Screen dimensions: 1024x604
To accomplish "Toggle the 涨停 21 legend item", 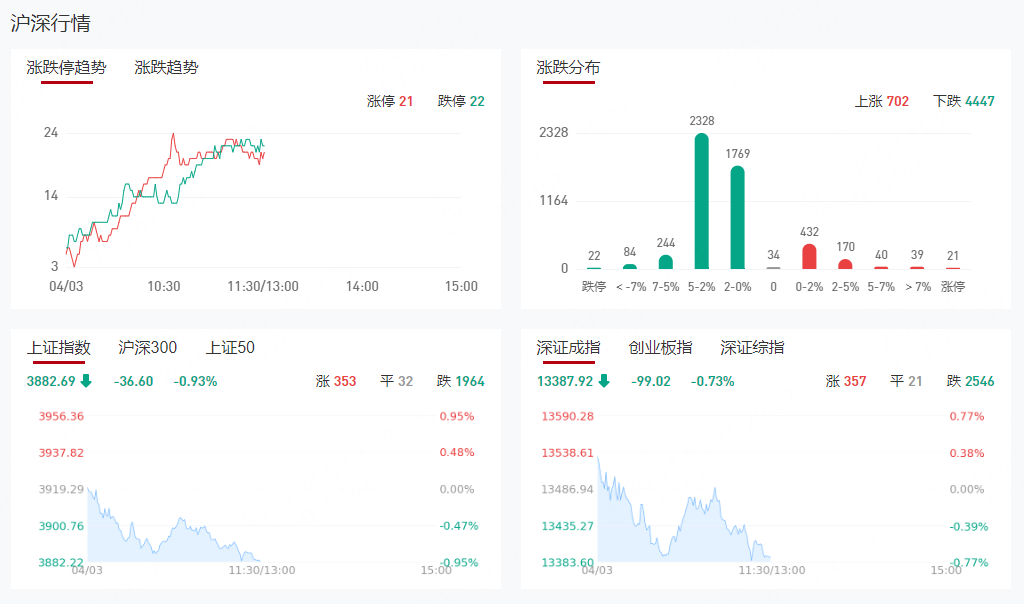I will 390,101.
